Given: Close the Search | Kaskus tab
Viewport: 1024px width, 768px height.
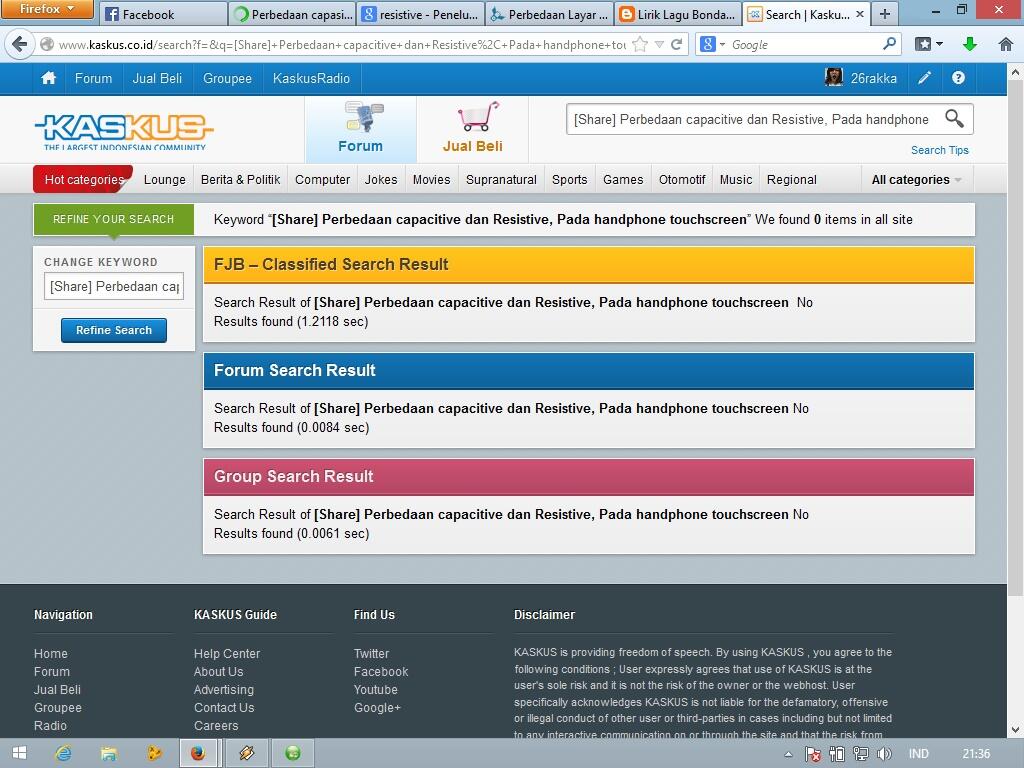Looking at the screenshot, I should click(x=859, y=14).
